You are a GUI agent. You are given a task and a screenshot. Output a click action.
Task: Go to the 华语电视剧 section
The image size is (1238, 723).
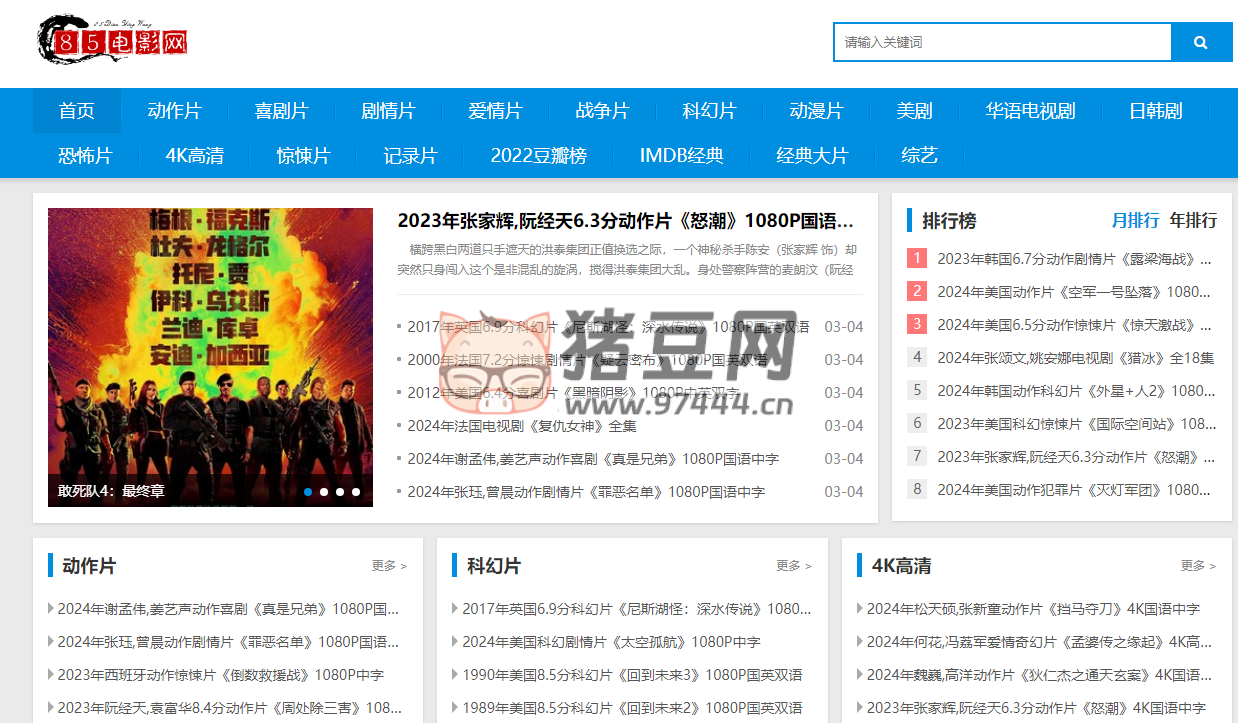[1030, 111]
